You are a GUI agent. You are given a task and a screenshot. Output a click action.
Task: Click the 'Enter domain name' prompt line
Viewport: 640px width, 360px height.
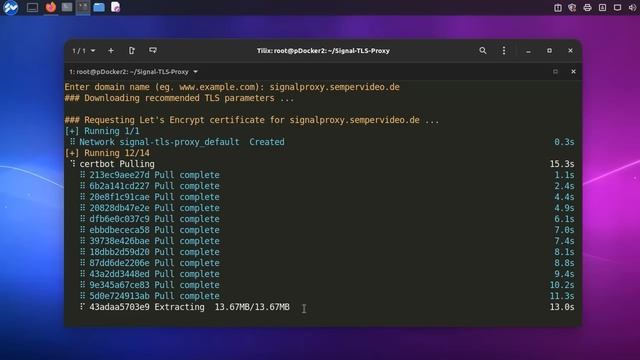[232, 87]
